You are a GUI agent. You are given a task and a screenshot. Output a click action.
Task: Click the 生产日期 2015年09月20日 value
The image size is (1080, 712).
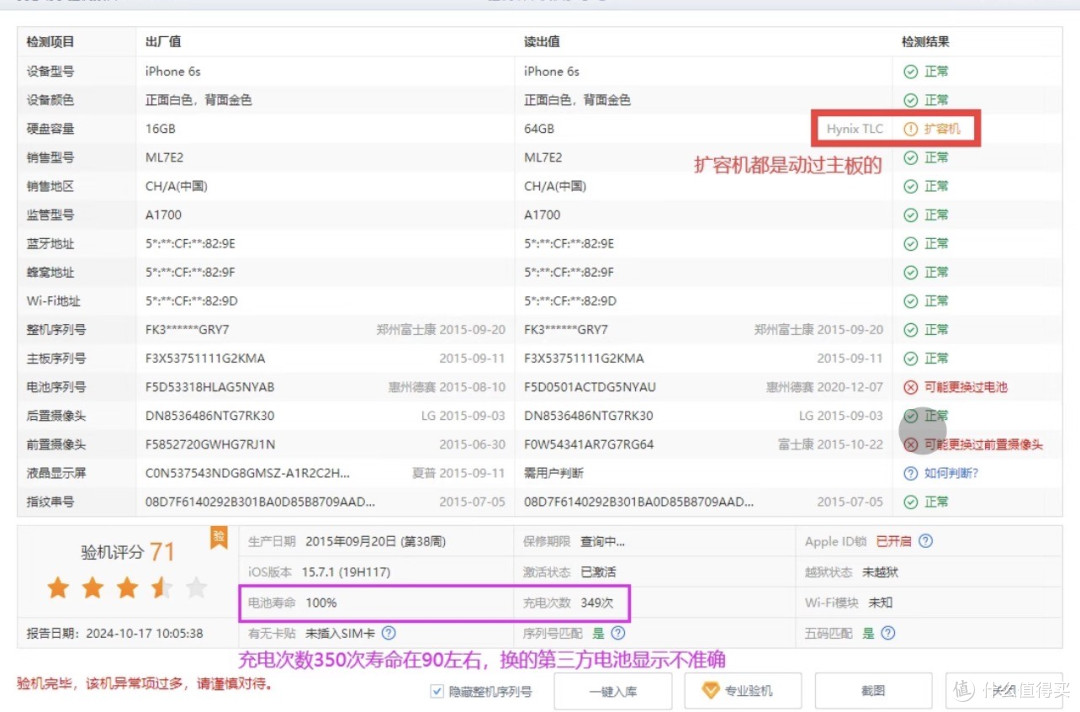click(x=375, y=542)
